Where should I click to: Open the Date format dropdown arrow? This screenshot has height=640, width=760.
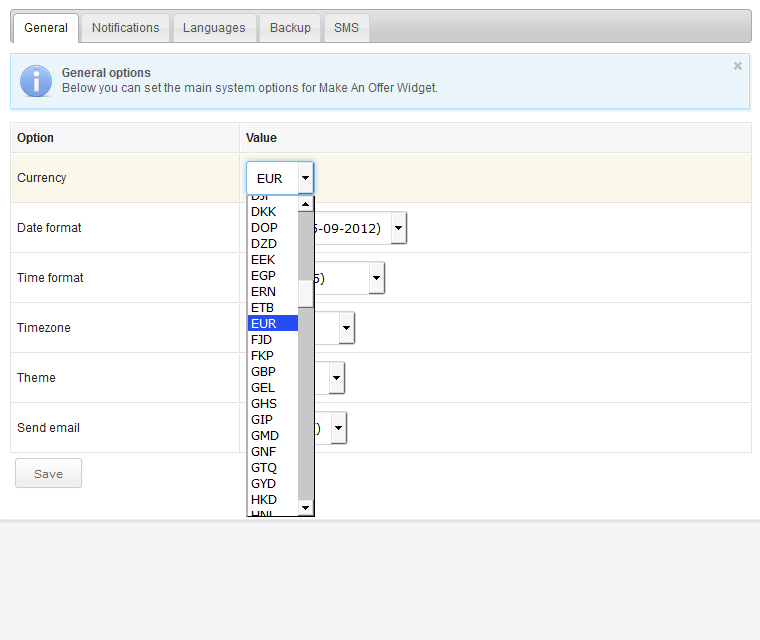click(x=398, y=228)
